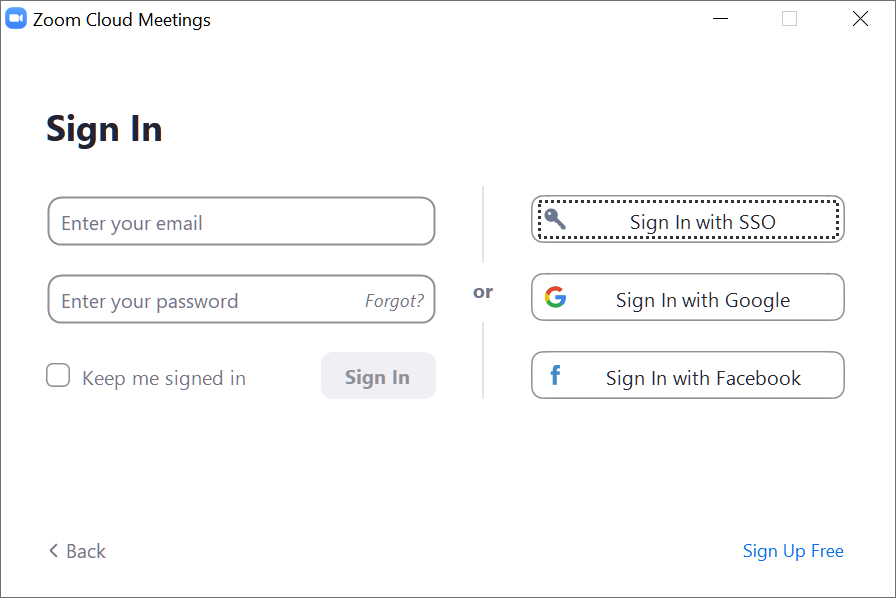Viewport: 896px width, 598px height.
Task: Enable Keep me signed in checkbox
Action: (58, 376)
